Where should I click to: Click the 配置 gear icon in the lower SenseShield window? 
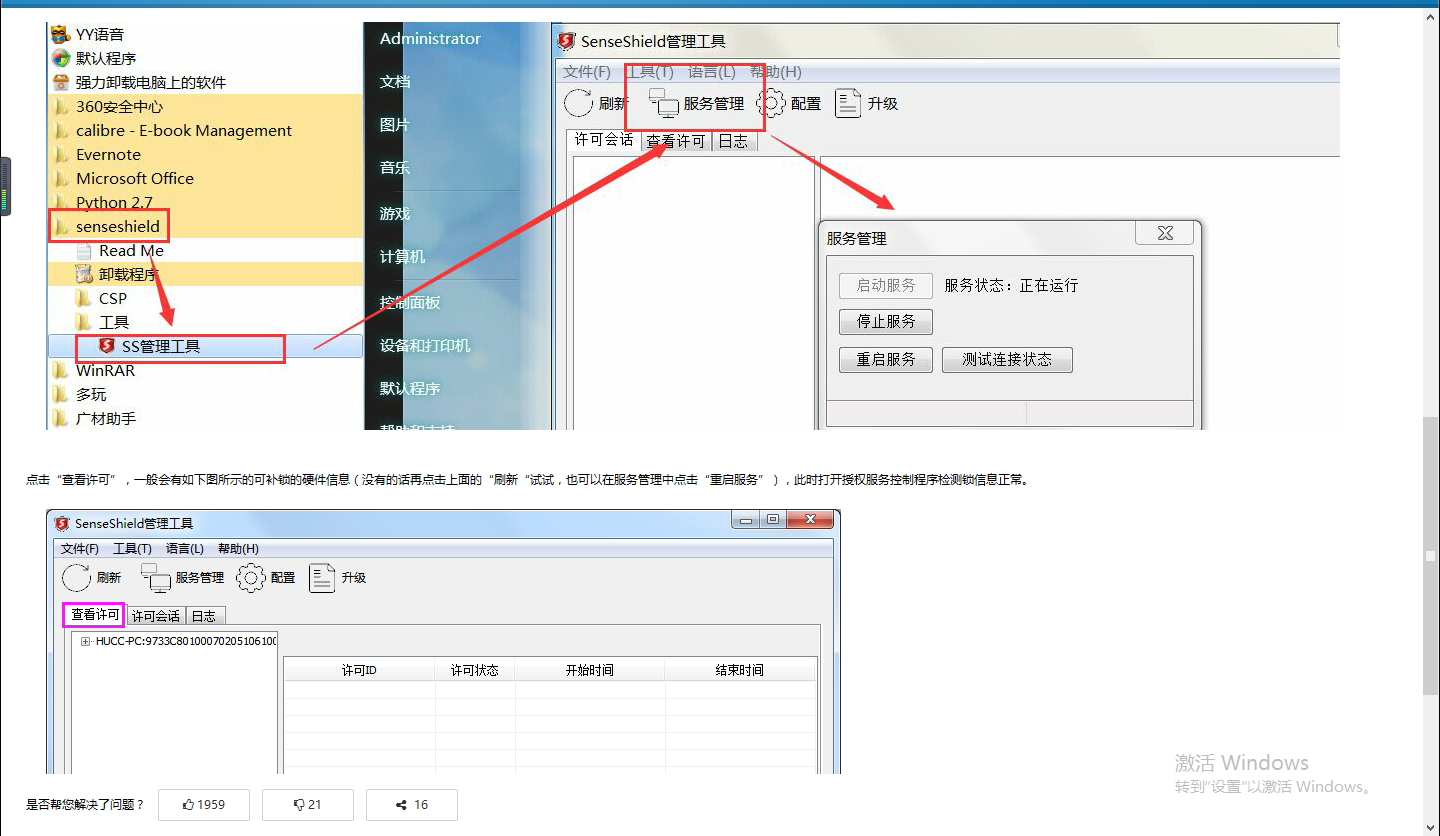[250, 578]
